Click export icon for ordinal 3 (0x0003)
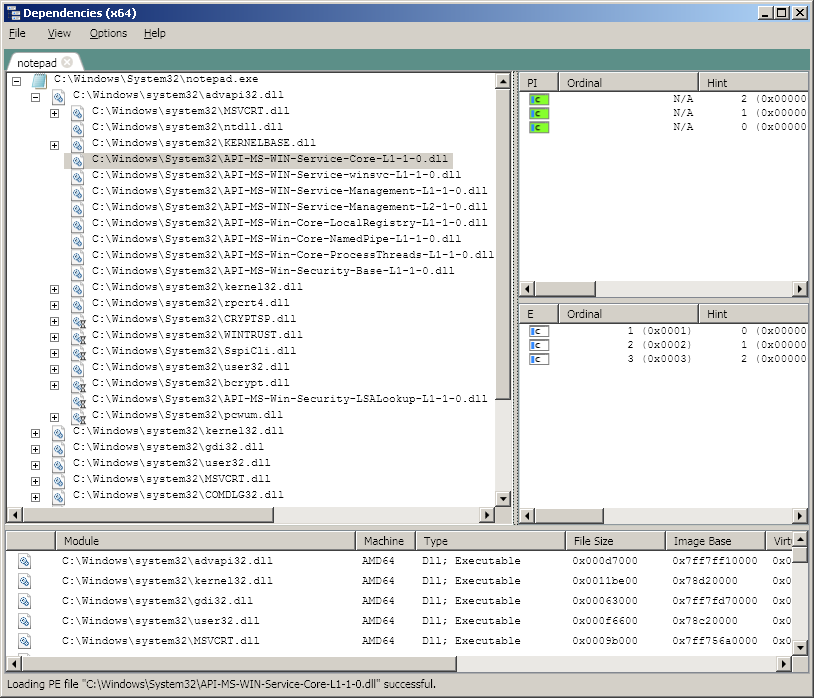The height and width of the screenshot is (698, 814). 539,359
